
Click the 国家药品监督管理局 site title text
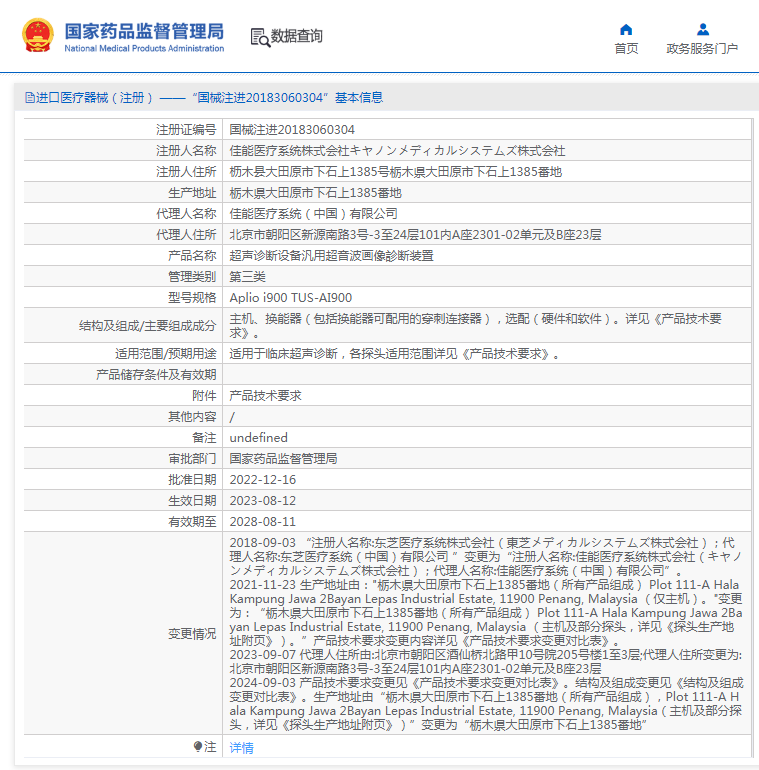(x=144, y=31)
